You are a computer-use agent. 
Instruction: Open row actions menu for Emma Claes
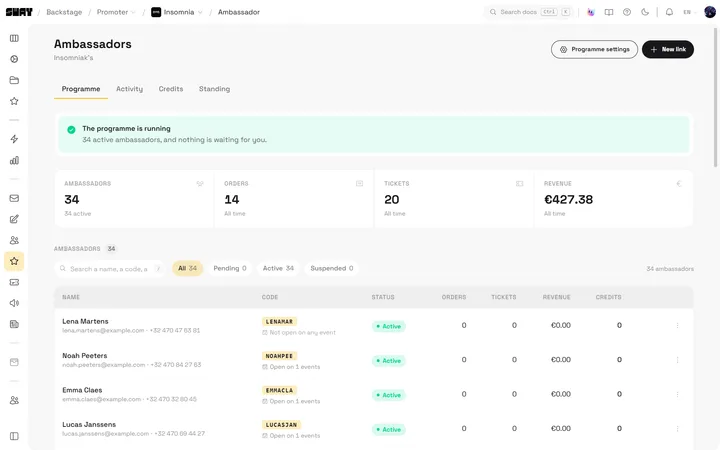(x=677, y=394)
